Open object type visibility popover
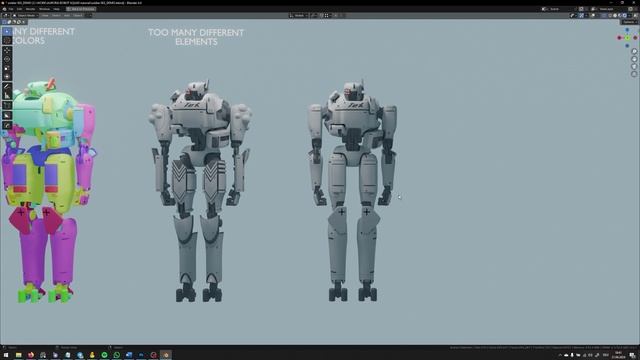The height and width of the screenshot is (360, 640). click(573, 16)
